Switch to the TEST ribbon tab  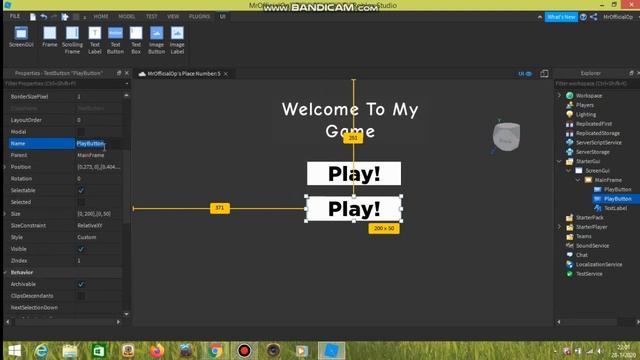tap(151, 16)
